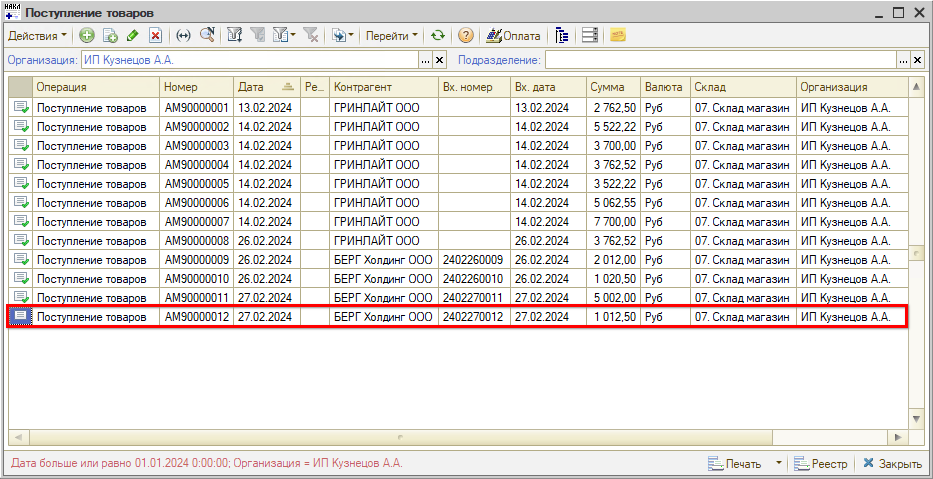
Task: Click the vertical scrollbar down arrow
Action: [x=916, y=419]
